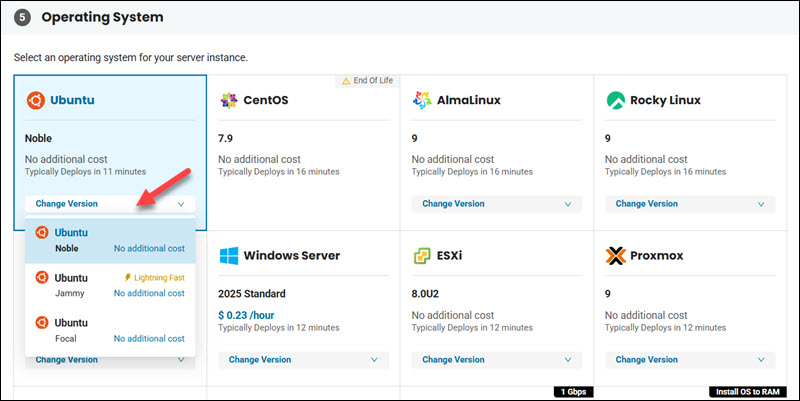Click the End Of Life warning icon
The height and width of the screenshot is (401, 800).
pos(346,81)
